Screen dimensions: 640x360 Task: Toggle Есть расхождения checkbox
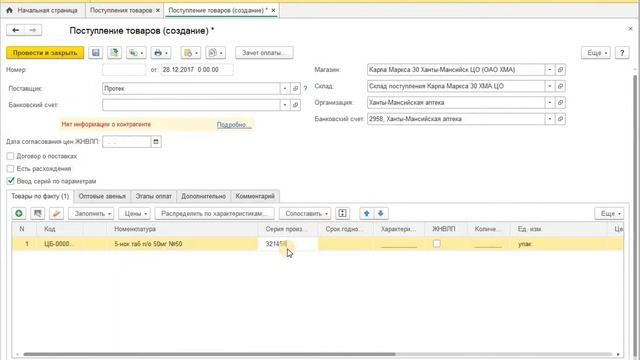coord(11,169)
